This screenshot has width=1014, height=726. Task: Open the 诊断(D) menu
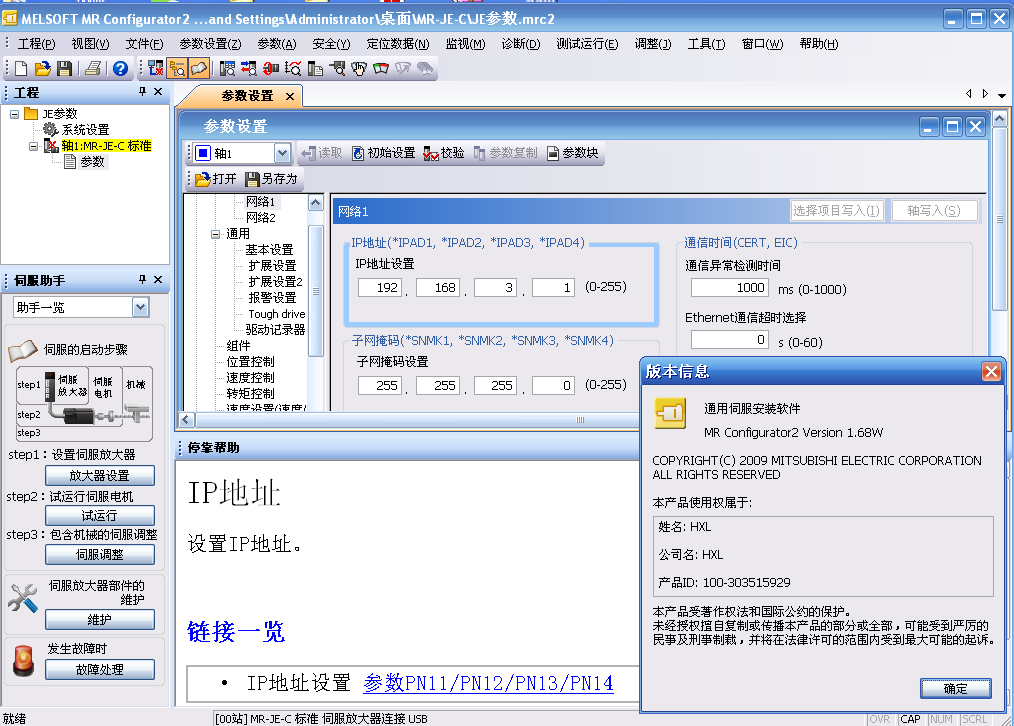520,44
